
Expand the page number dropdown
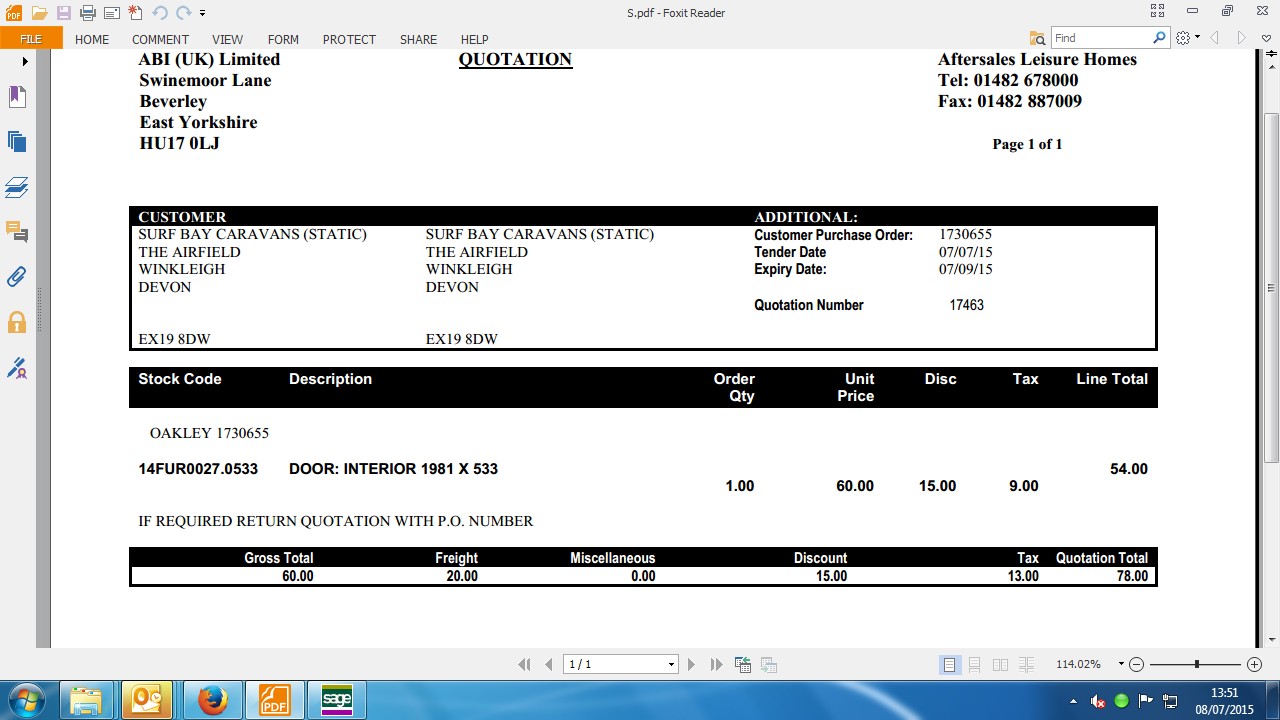[671, 665]
